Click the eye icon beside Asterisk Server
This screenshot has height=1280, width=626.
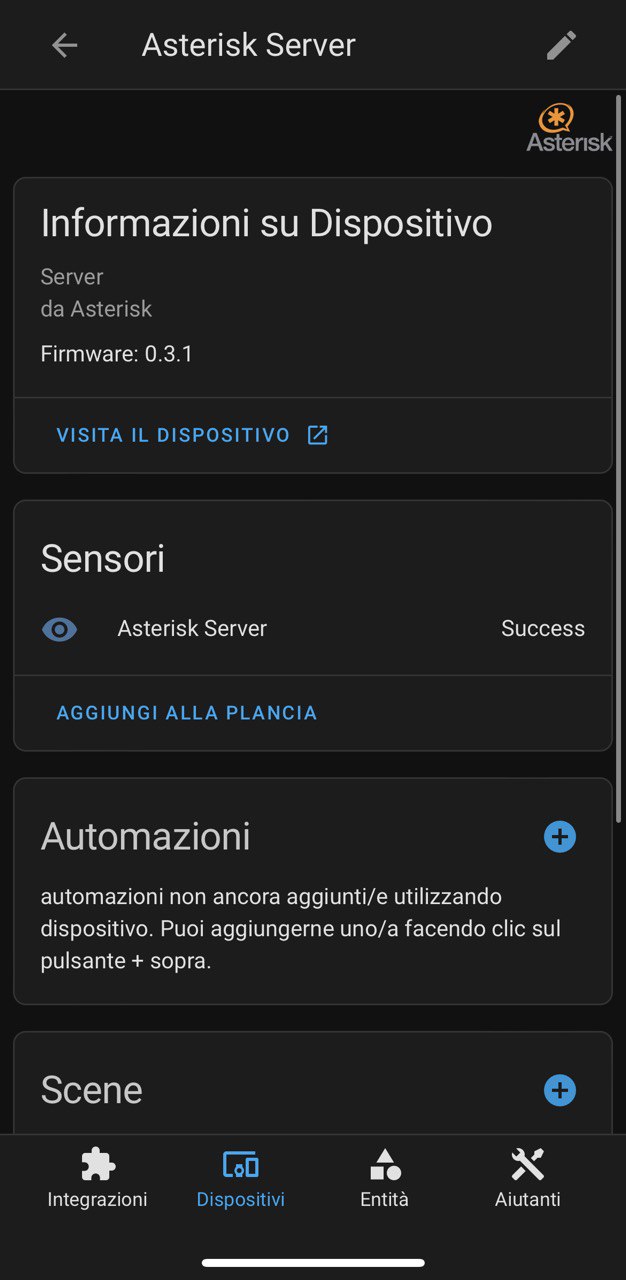point(60,629)
